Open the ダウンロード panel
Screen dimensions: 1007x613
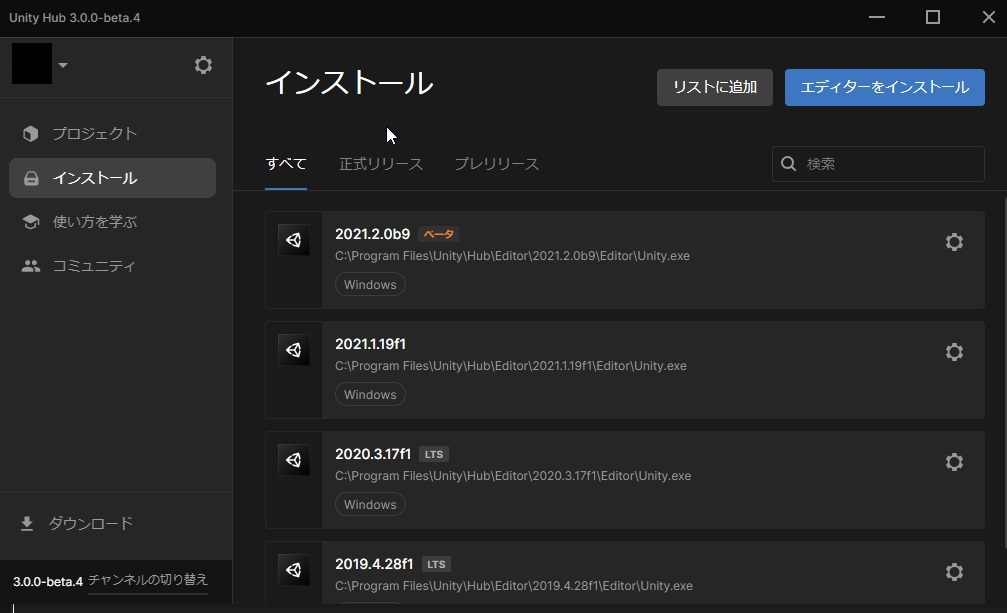point(76,524)
